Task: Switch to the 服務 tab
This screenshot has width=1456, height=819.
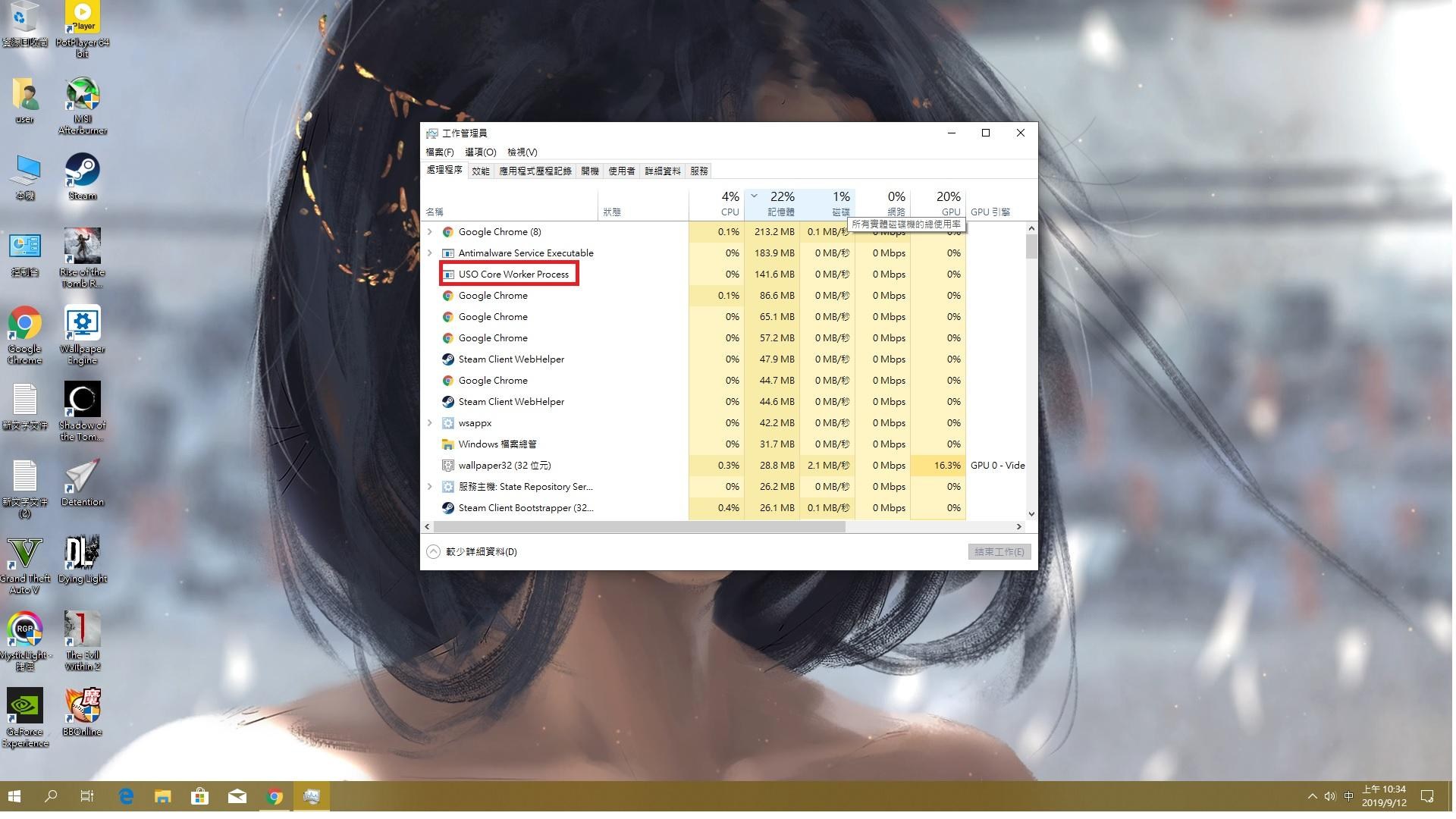Action: [699, 171]
